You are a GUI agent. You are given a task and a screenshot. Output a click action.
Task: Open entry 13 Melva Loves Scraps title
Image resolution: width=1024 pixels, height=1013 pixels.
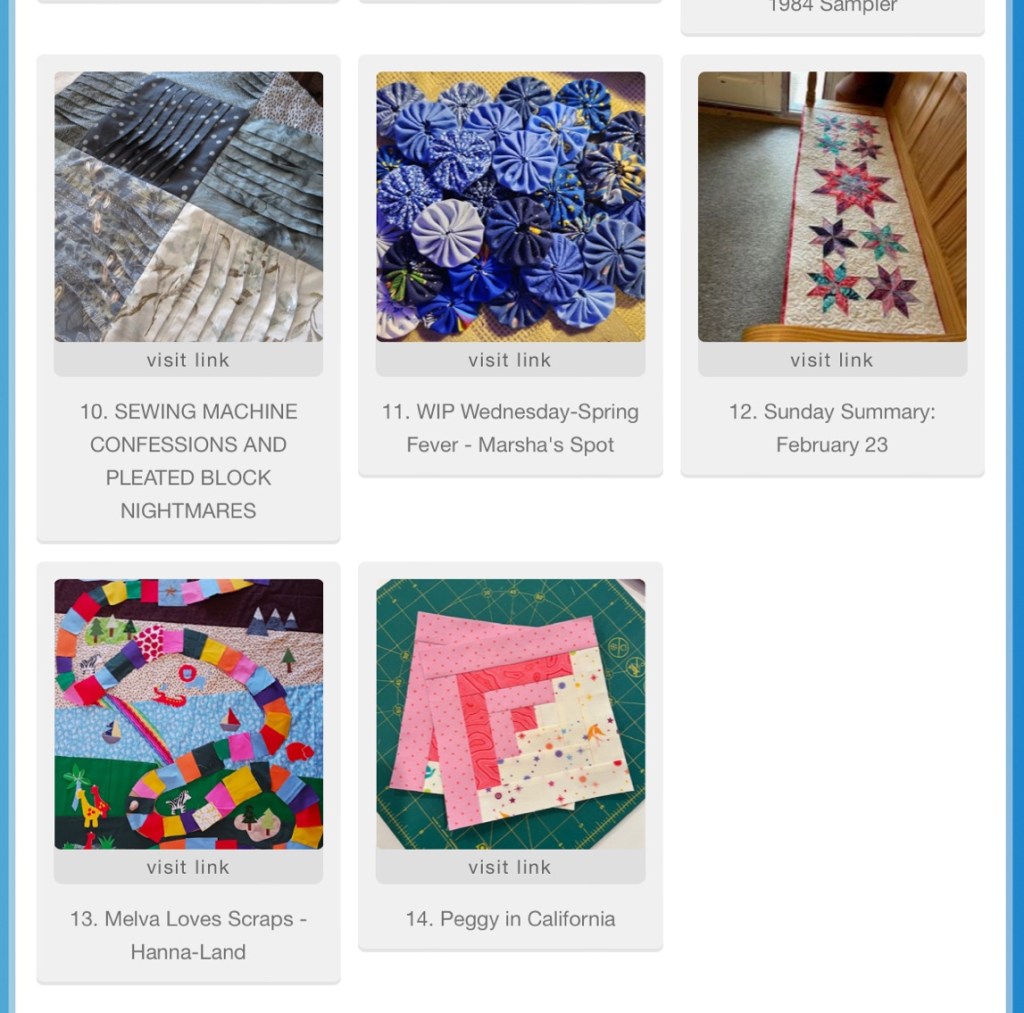188,935
